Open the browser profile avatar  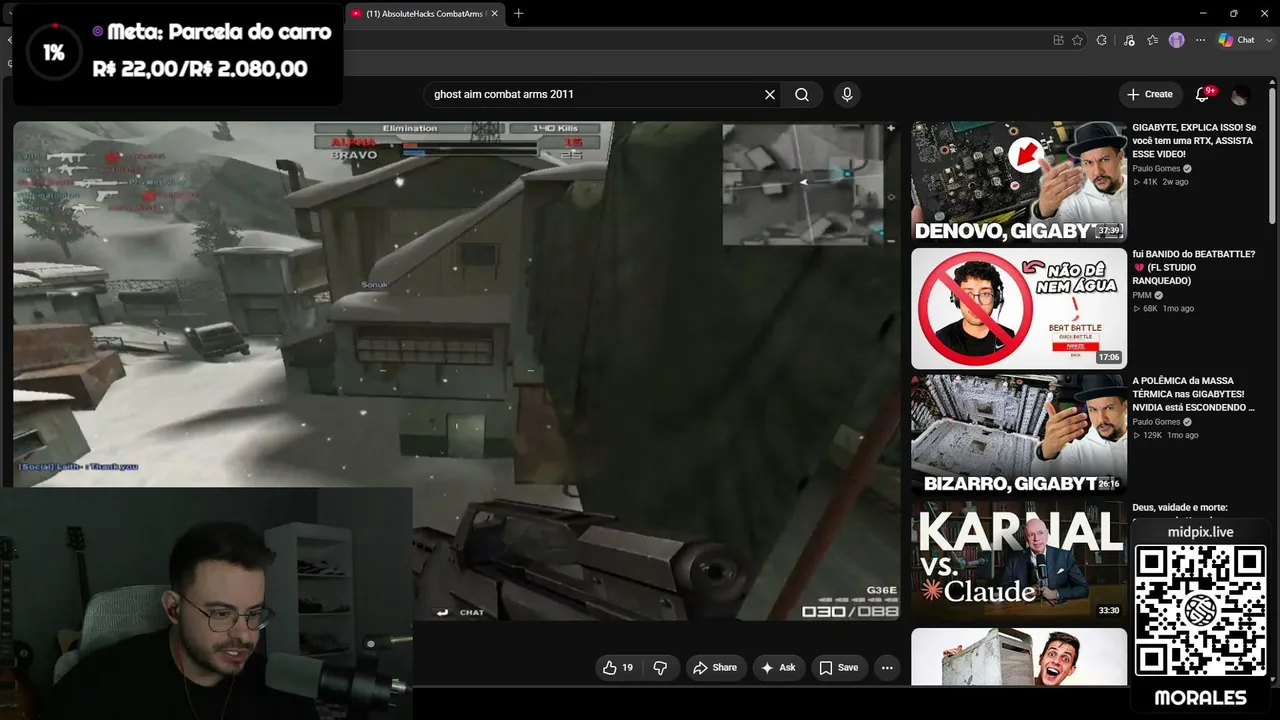tap(1177, 40)
